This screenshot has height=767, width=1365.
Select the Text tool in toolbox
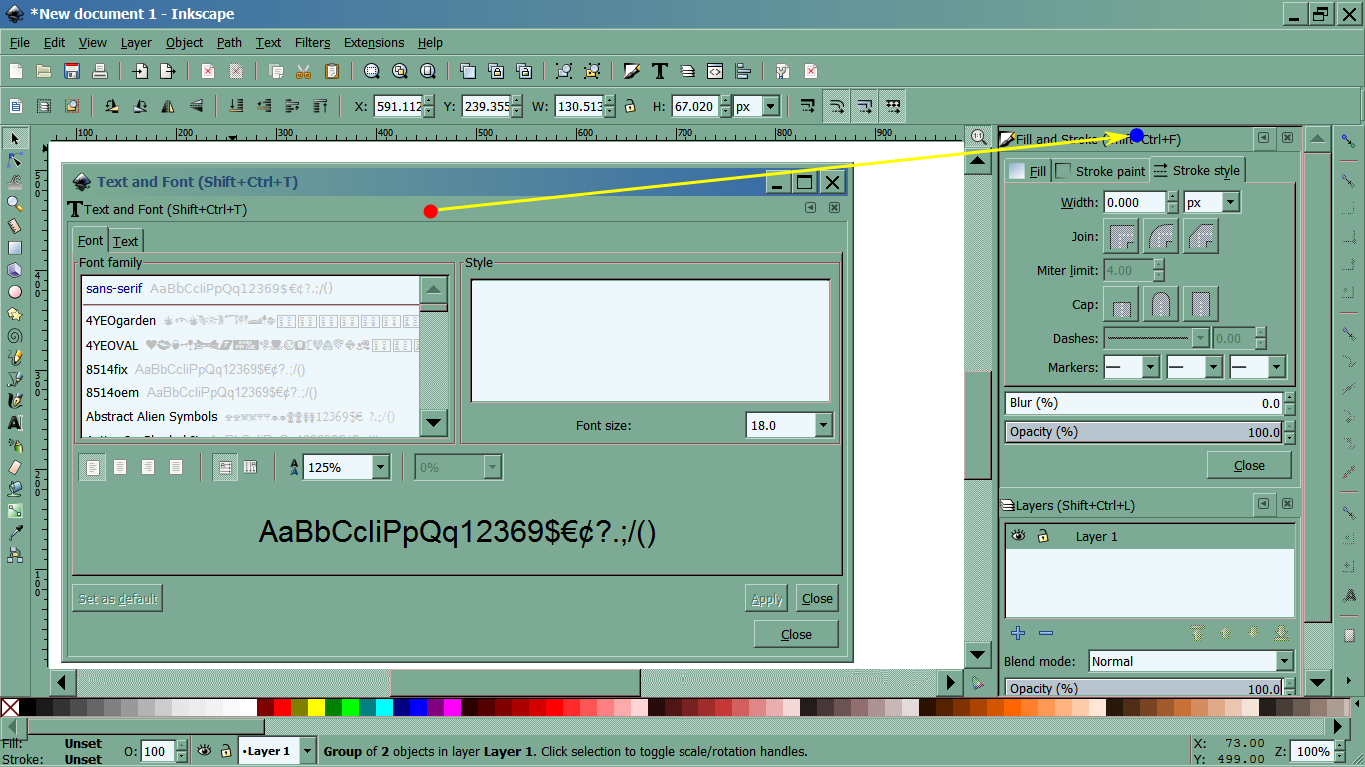15,423
